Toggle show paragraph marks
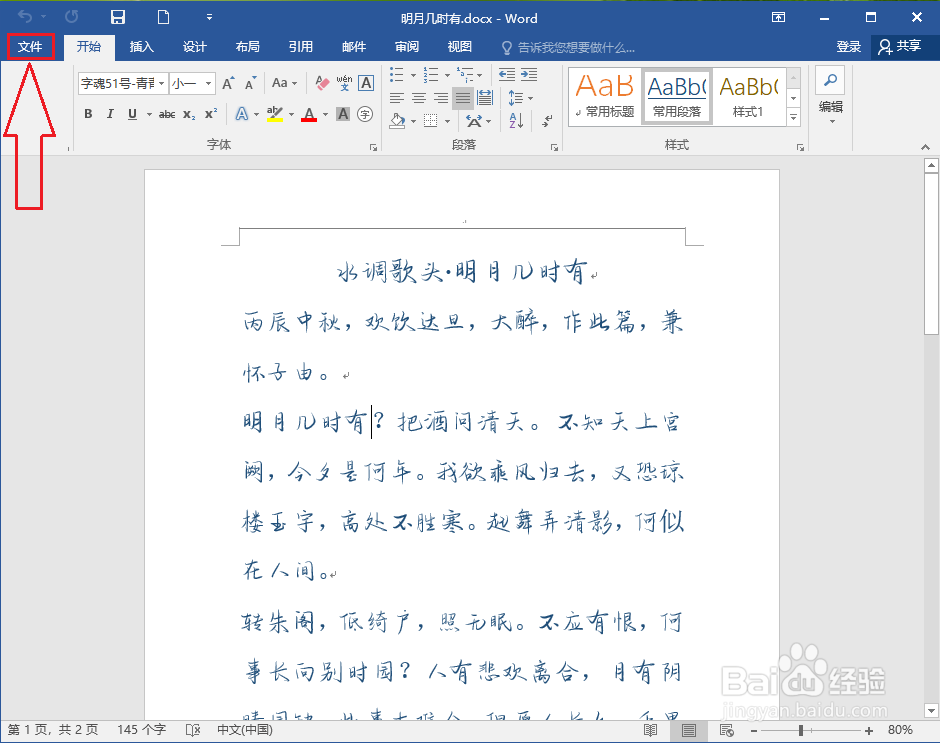Image resolution: width=940 pixels, height=743 pixels. 547,122
